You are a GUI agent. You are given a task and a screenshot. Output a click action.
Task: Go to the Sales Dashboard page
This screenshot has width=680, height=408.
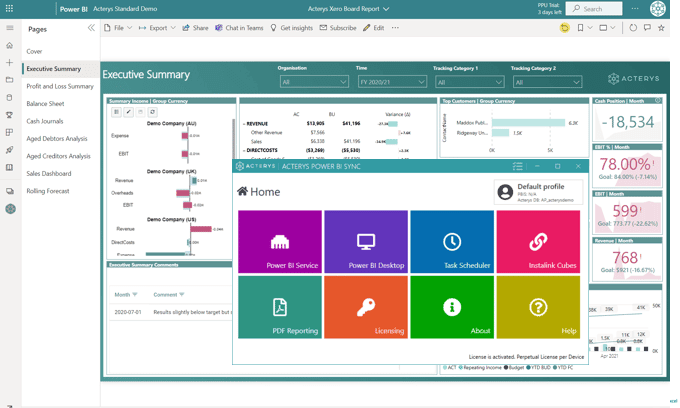pos(48,174)
